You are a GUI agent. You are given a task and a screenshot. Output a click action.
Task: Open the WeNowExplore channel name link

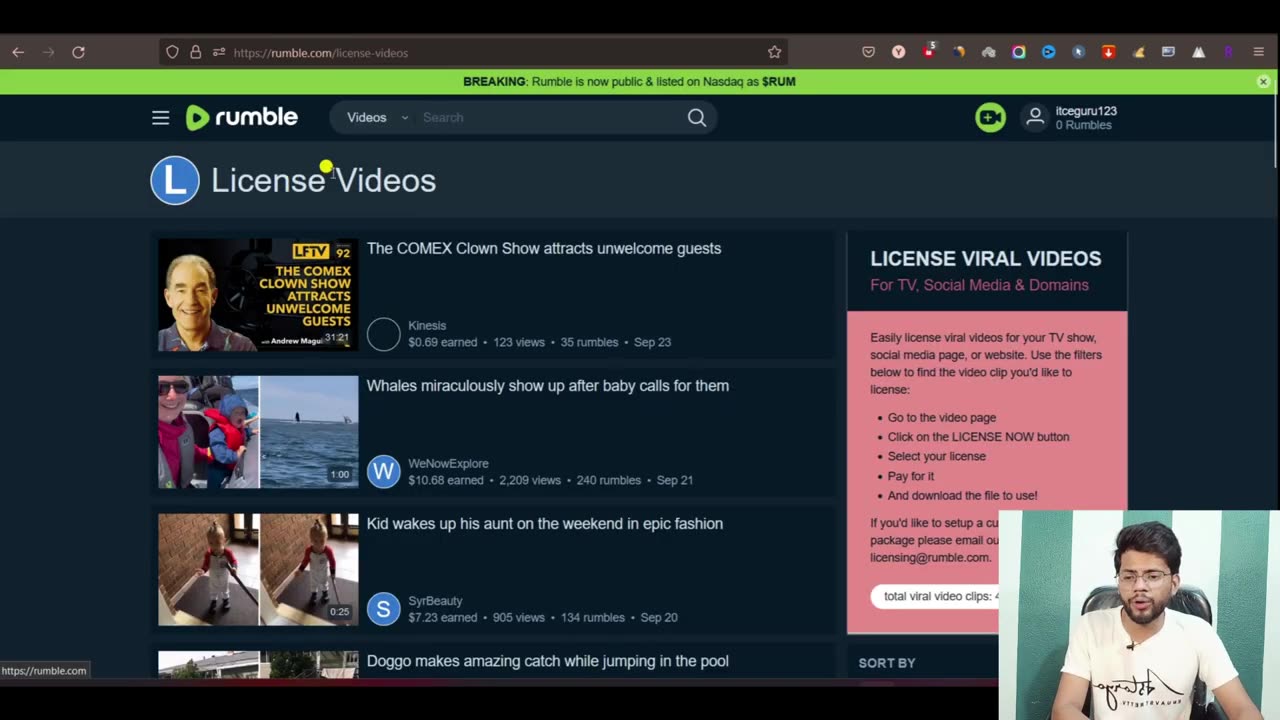tap(448, 464)
